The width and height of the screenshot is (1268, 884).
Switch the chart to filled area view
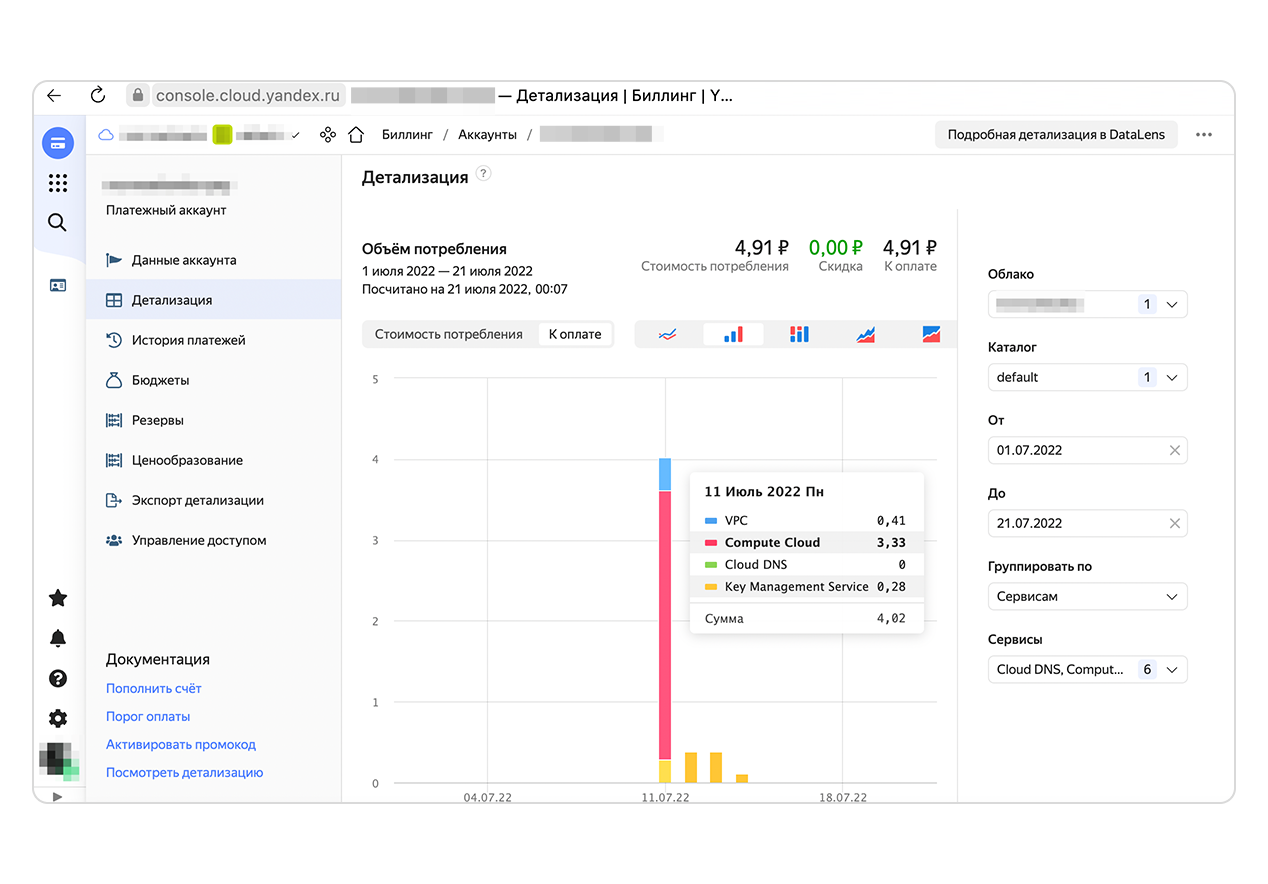tap(931, 334)
